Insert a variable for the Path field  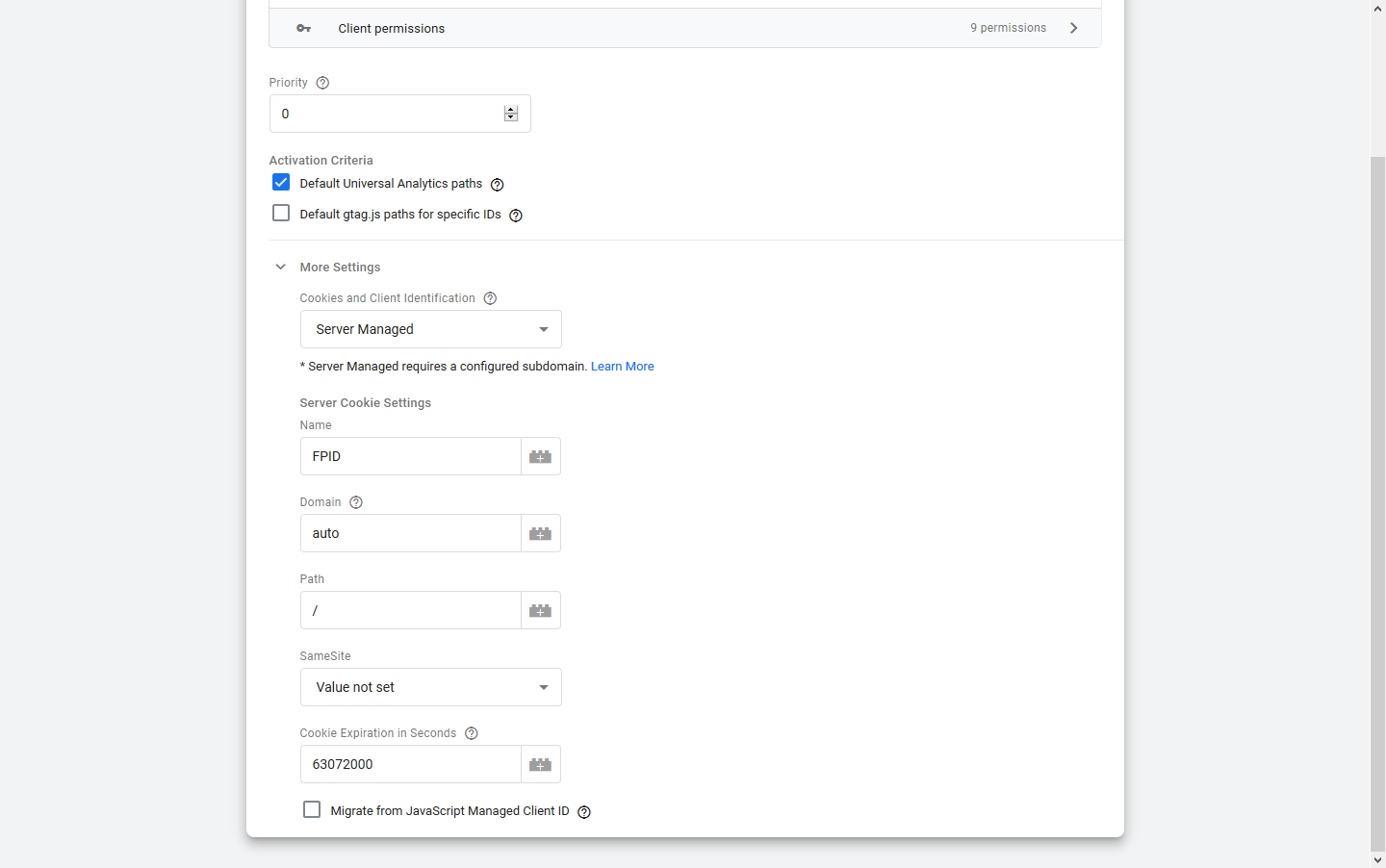541,610
